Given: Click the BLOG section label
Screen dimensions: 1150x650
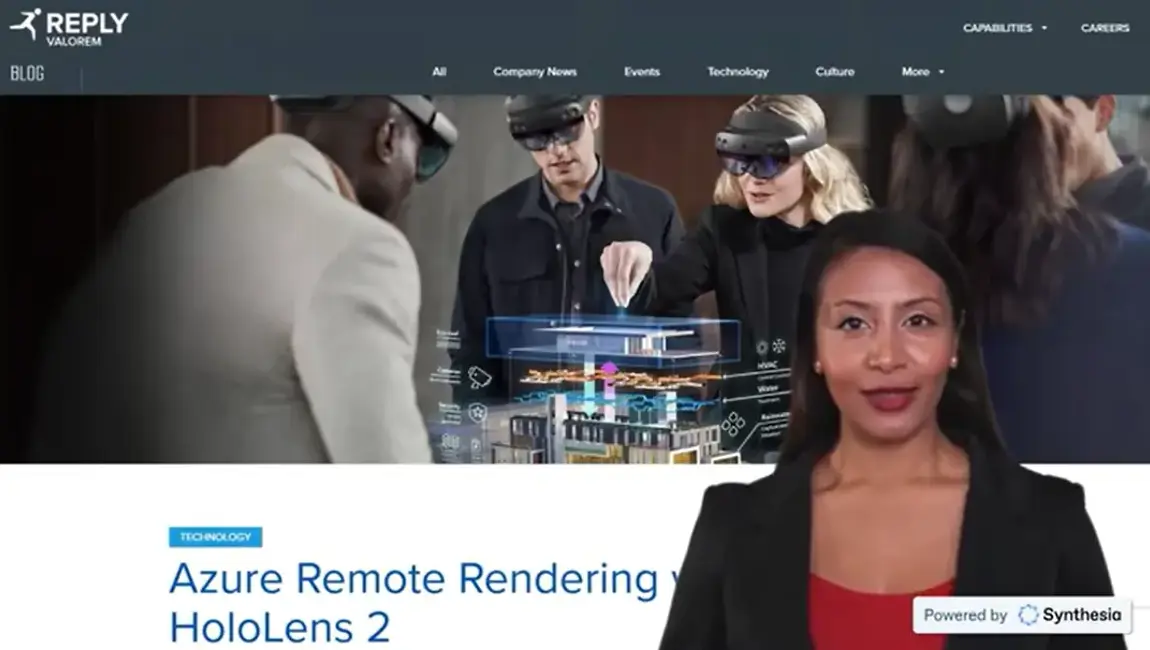Looking at the screenshot, I should point(27,73).
